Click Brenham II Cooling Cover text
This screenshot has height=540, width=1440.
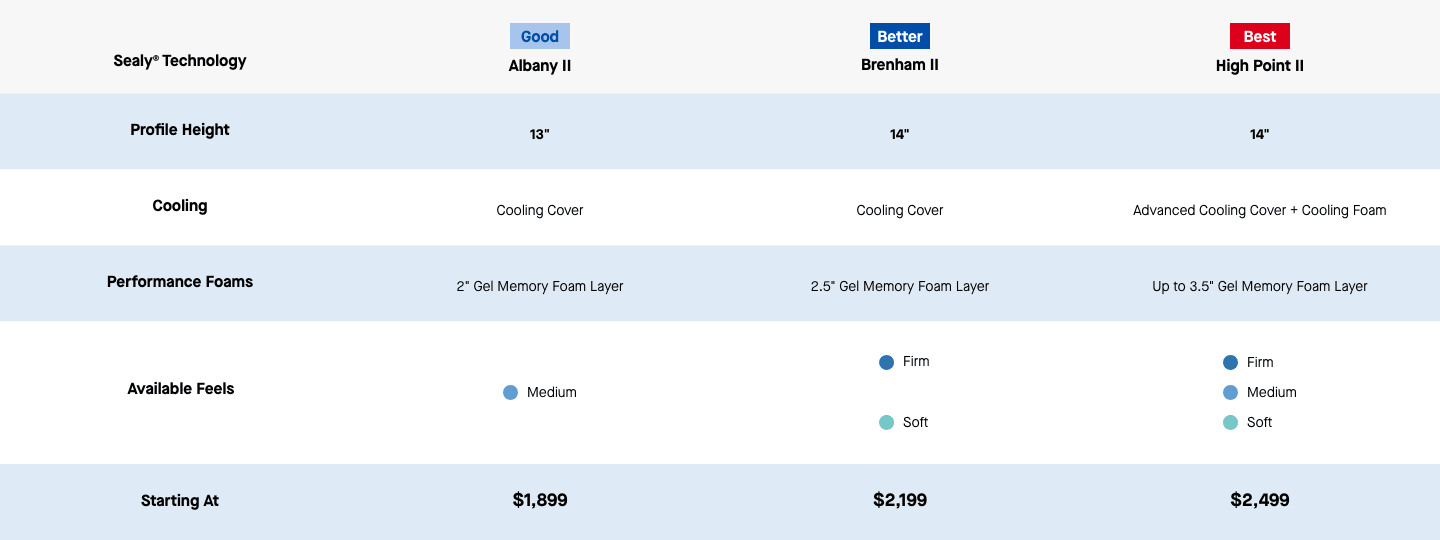click(900, 210)
